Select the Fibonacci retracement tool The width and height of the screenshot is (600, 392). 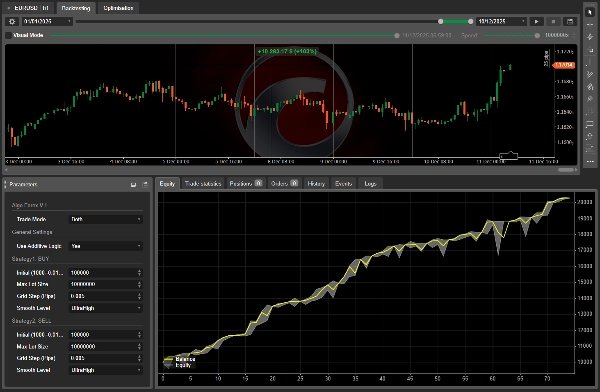(590, 111)
